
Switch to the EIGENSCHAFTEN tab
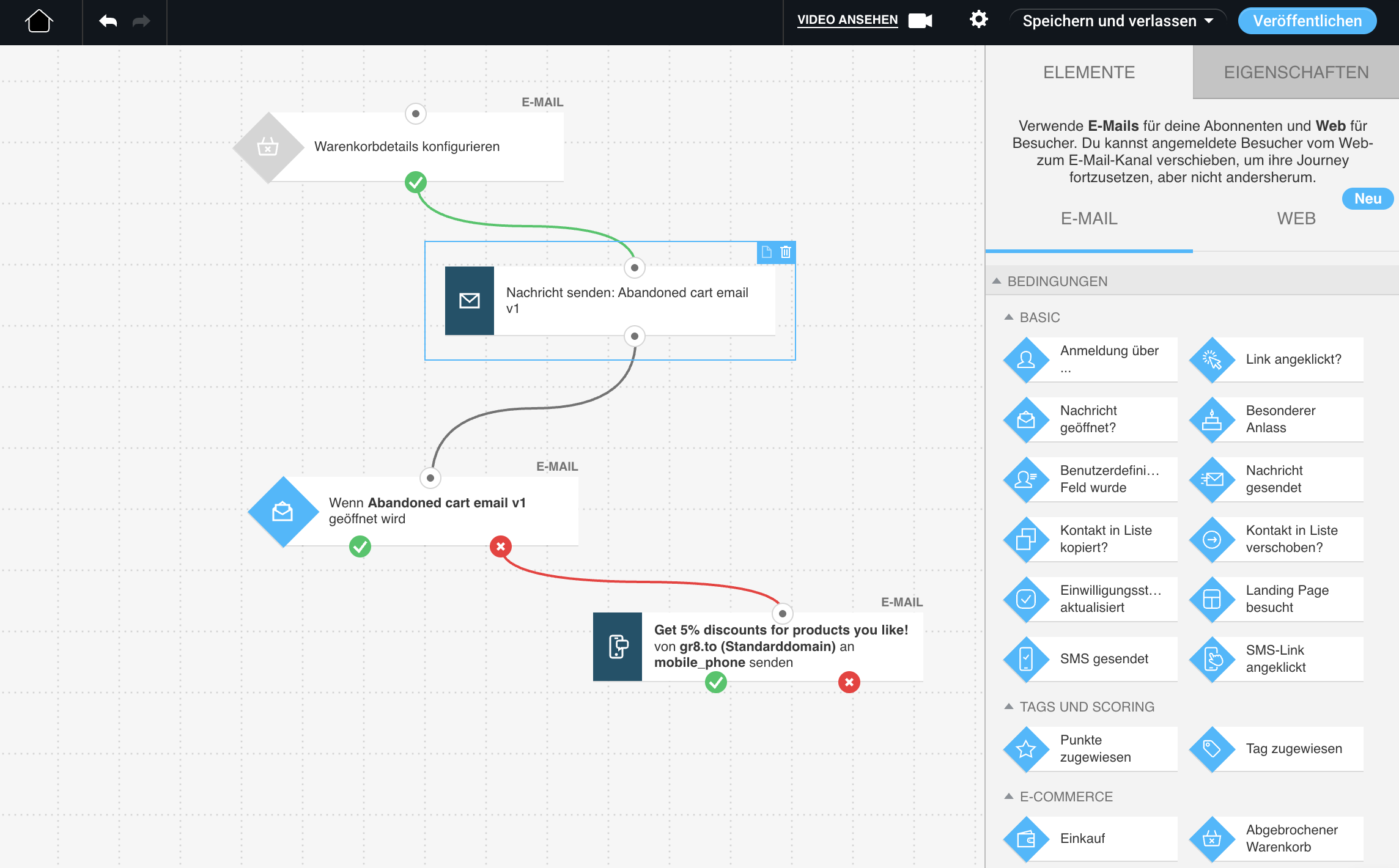coord(1296,72)
